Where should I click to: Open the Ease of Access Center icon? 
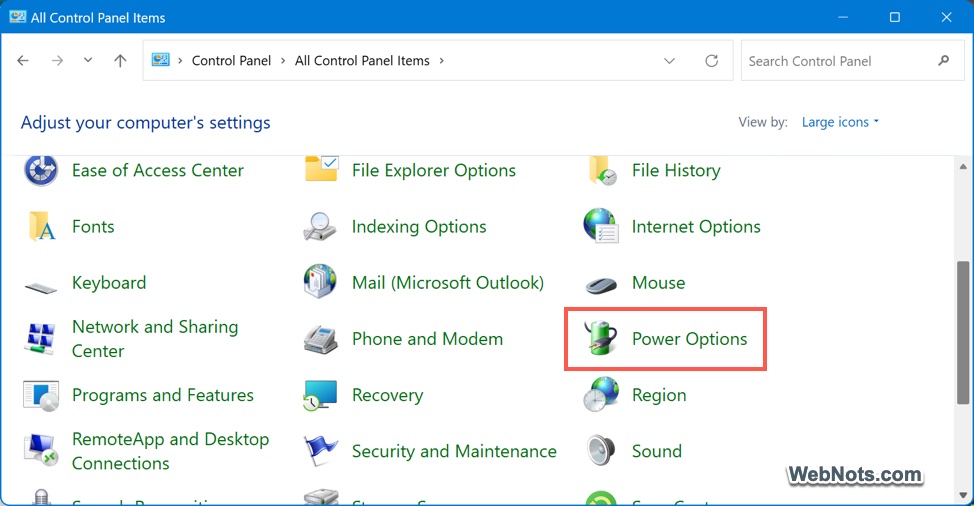tap(41, 169)
